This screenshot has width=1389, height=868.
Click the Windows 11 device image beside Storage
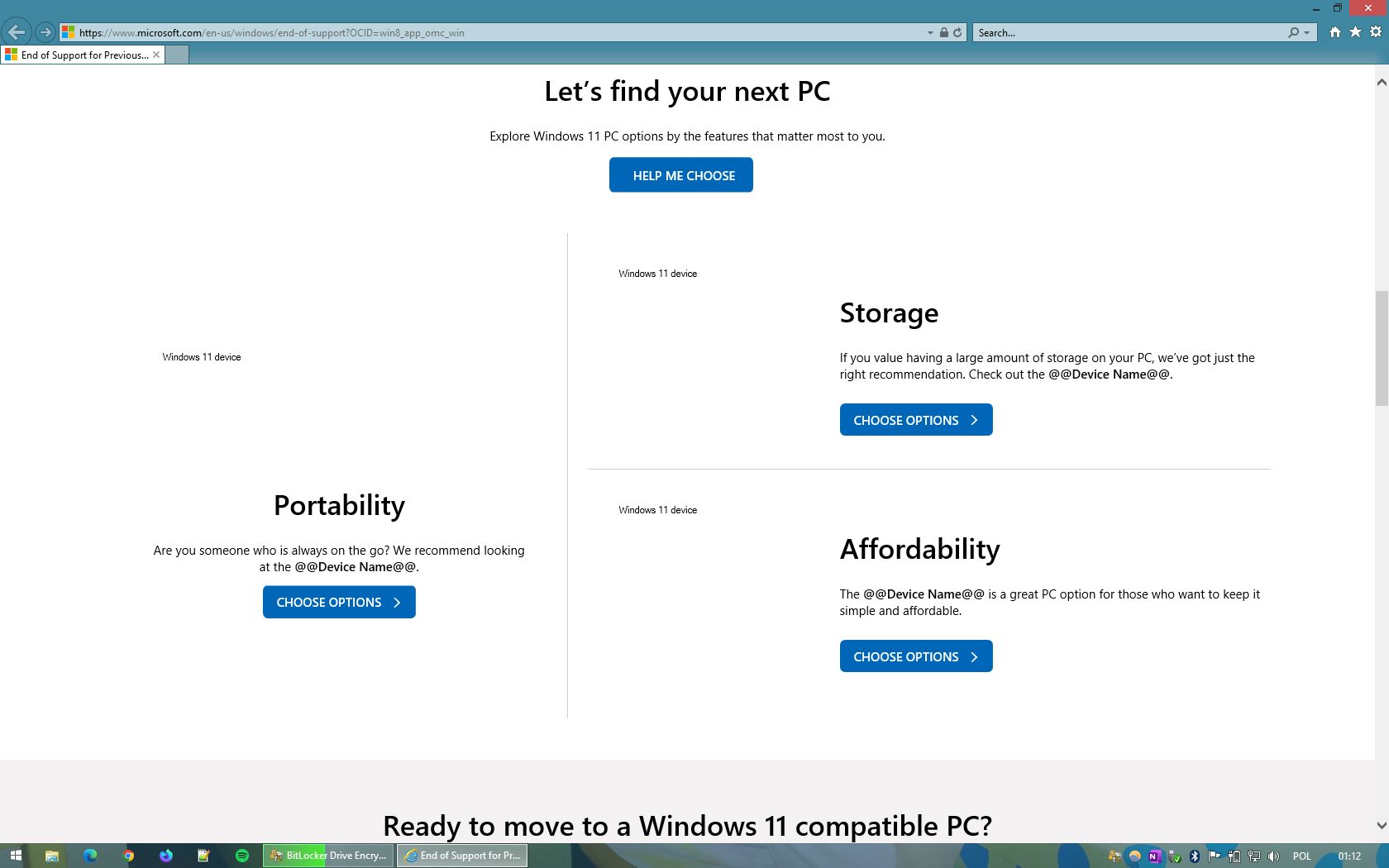658,274
